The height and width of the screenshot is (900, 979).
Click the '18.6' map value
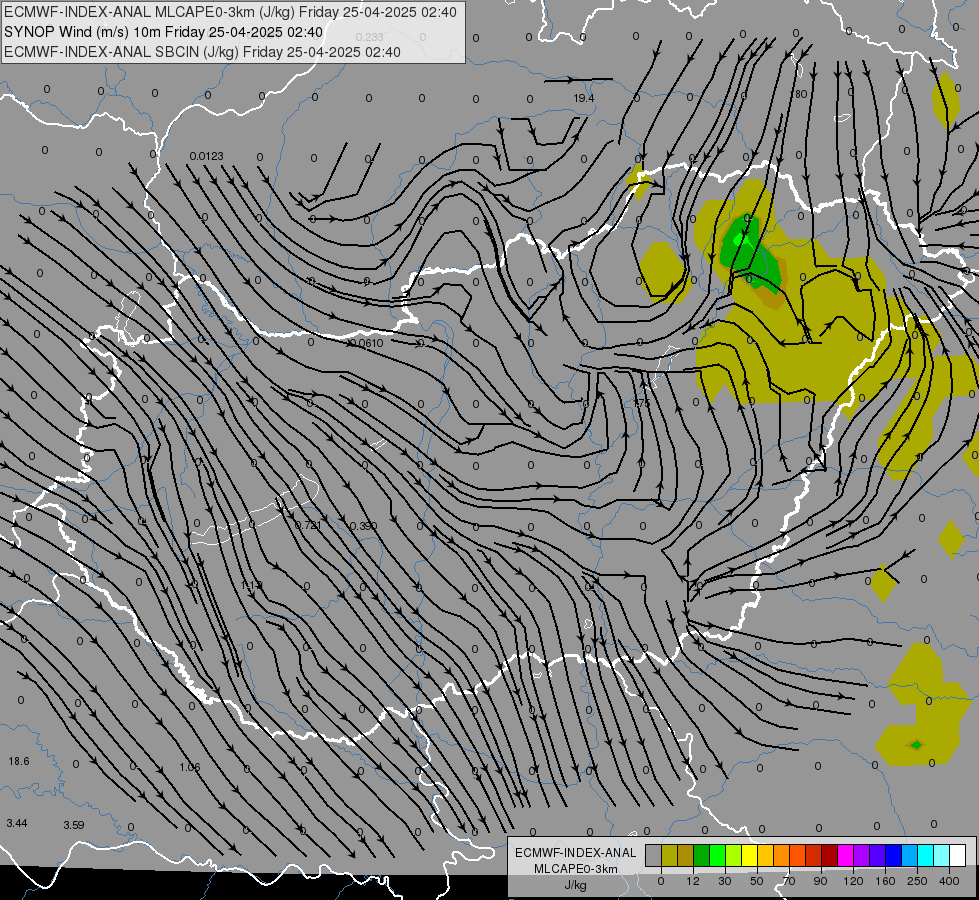pos(19,761)
